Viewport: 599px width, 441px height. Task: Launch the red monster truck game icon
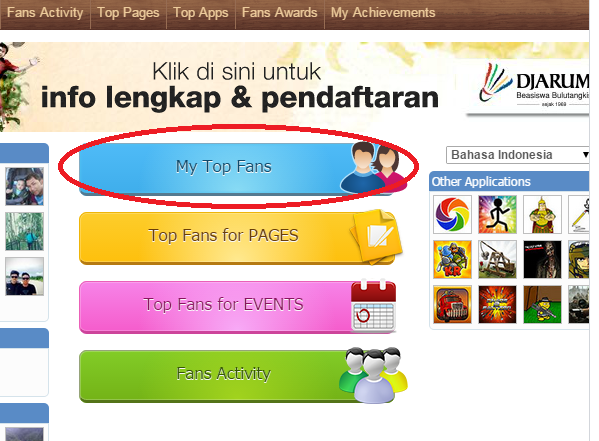tap(452, 305)
